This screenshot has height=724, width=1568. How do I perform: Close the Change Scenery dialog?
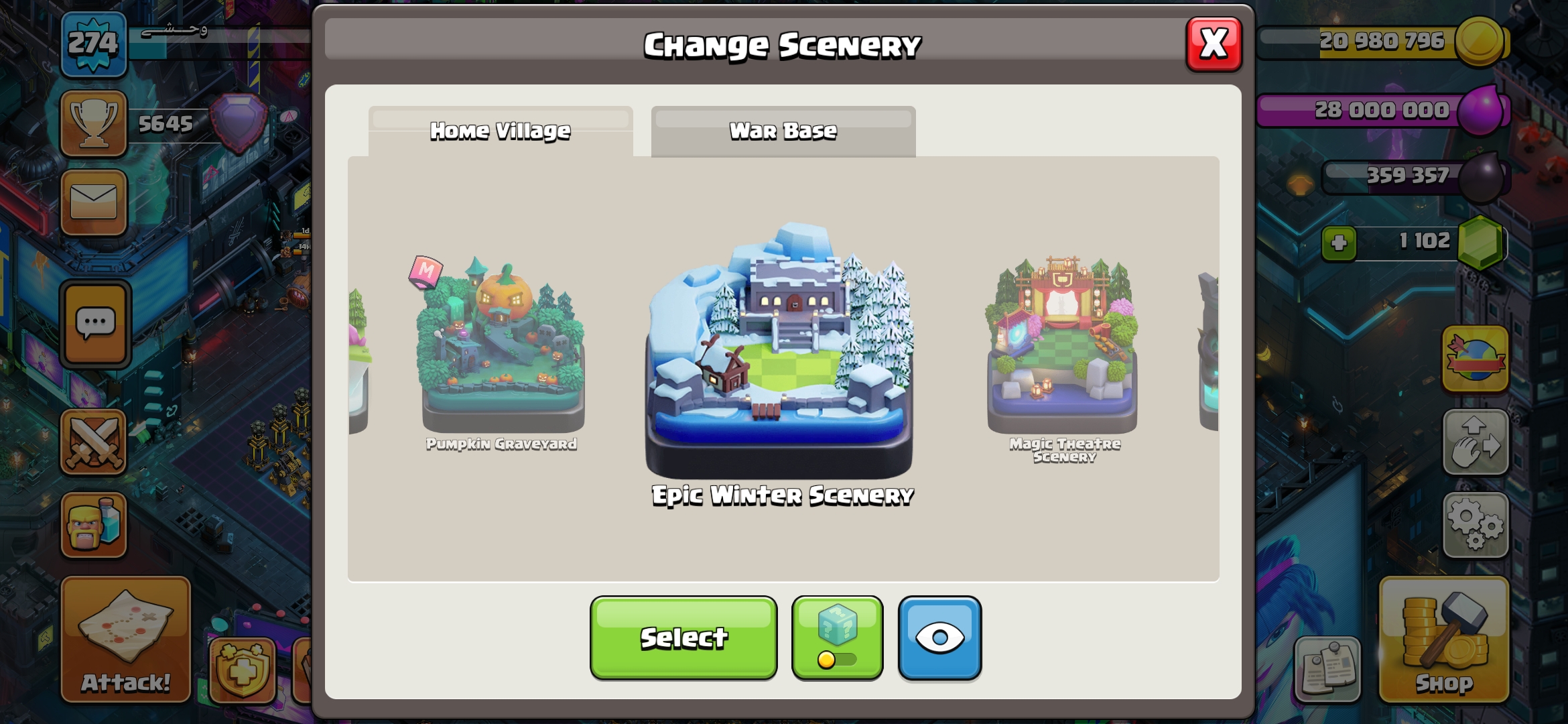tap(1214, 44)
